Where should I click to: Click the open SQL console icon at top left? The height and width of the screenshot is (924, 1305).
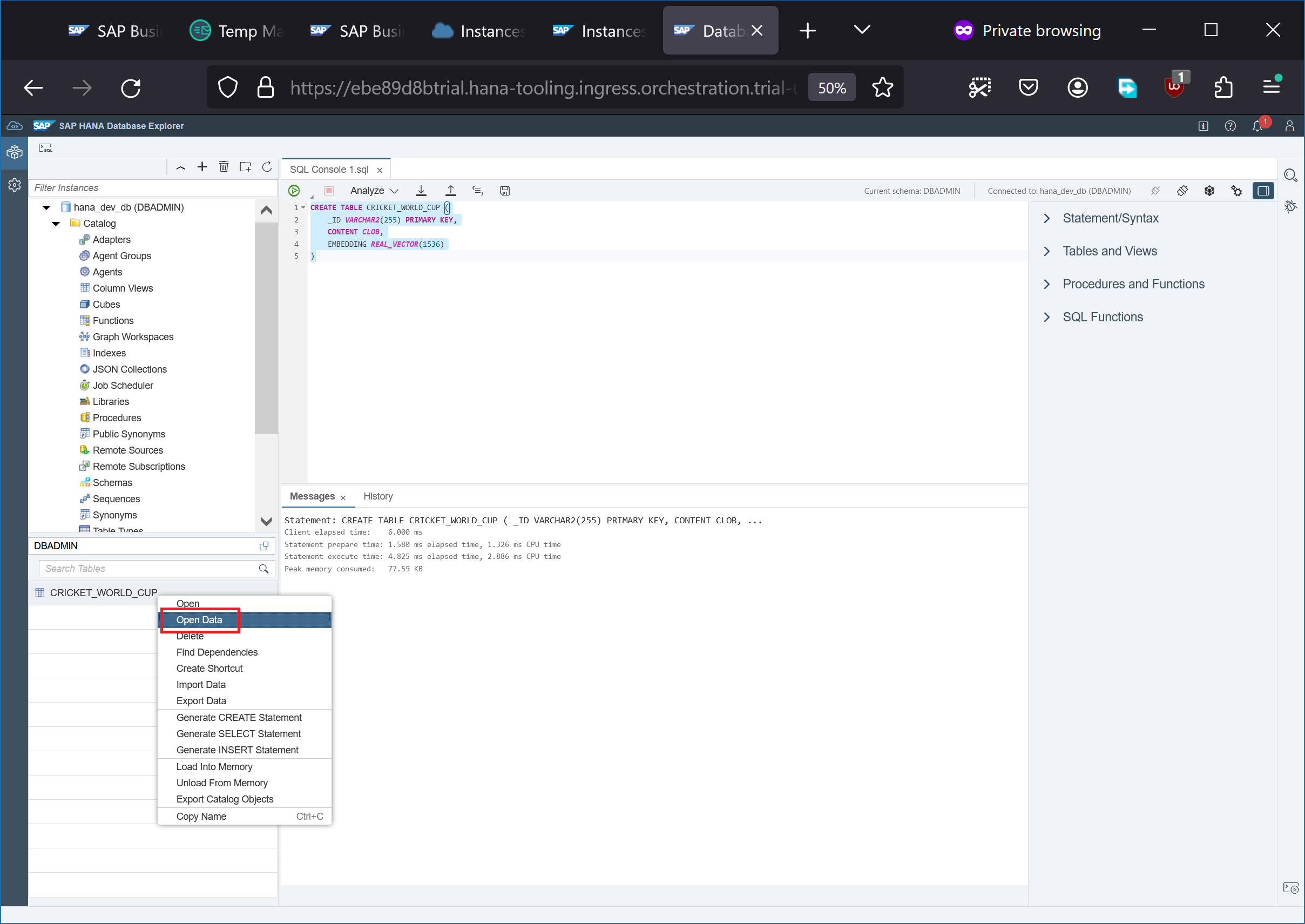pos(45,148)
